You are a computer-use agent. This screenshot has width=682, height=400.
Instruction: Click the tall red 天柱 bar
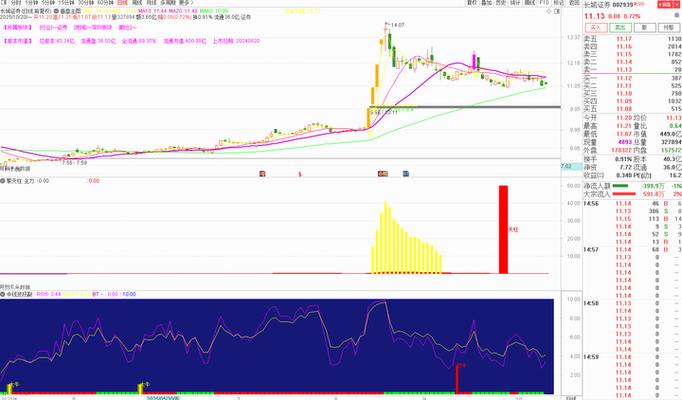tap(503, 230)
